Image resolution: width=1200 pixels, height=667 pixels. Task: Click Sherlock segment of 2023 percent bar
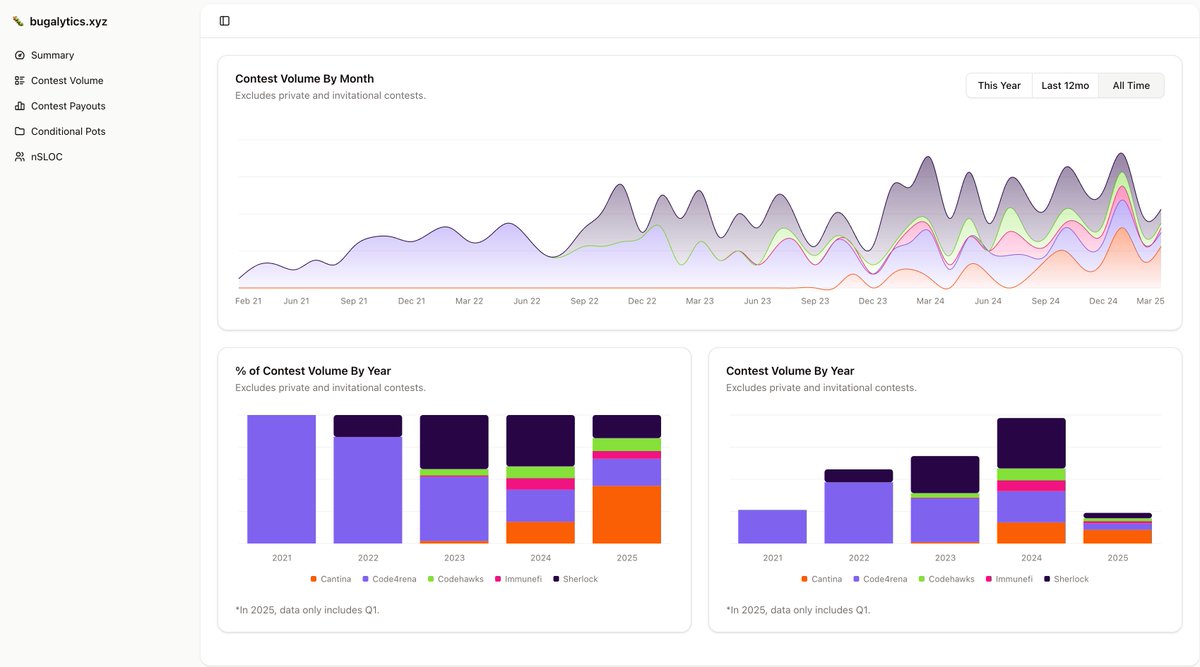454,442
